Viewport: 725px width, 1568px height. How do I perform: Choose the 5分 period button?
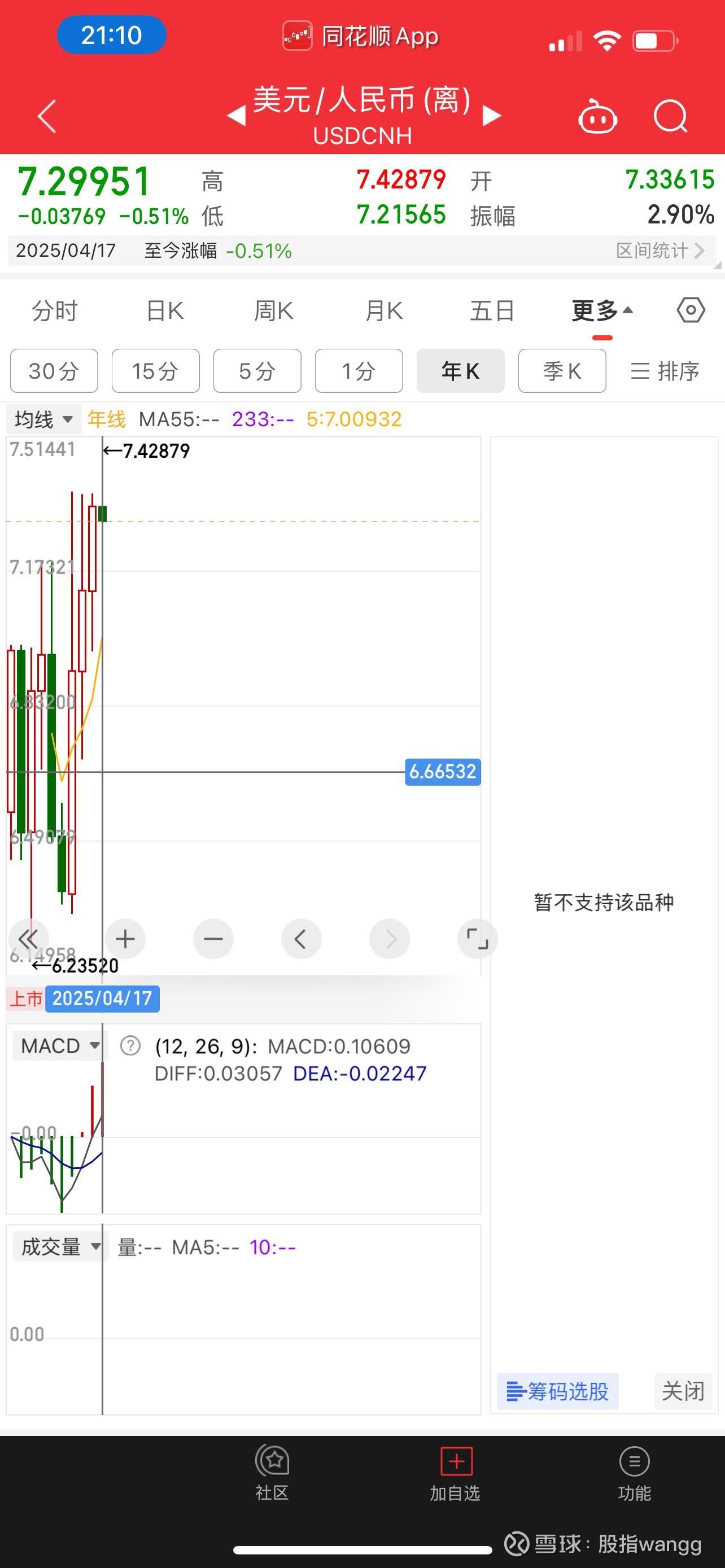point(257,371)
